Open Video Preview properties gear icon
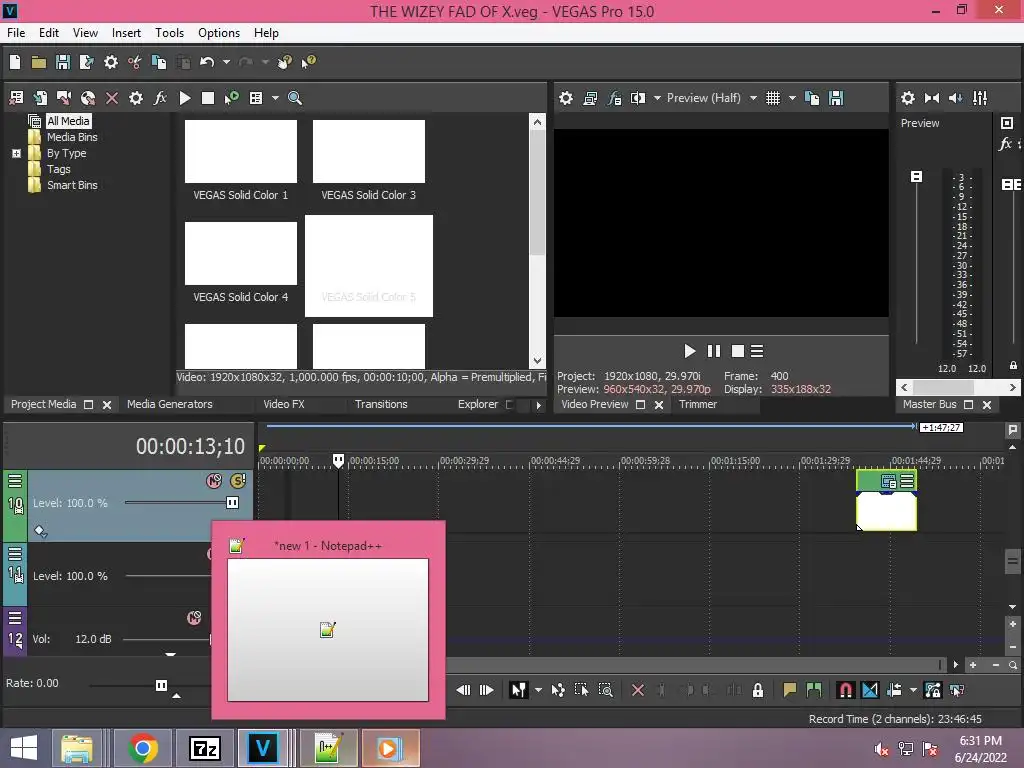 point(566,98)
